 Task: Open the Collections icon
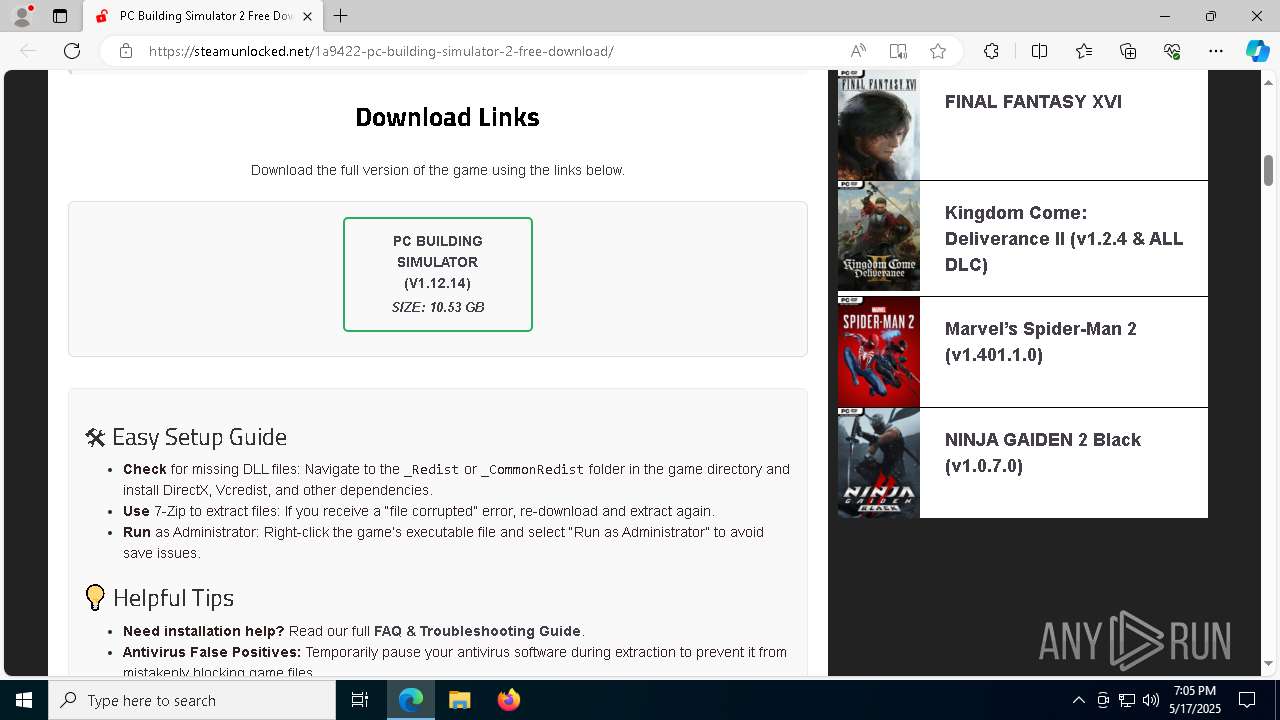pos(1128,51)
